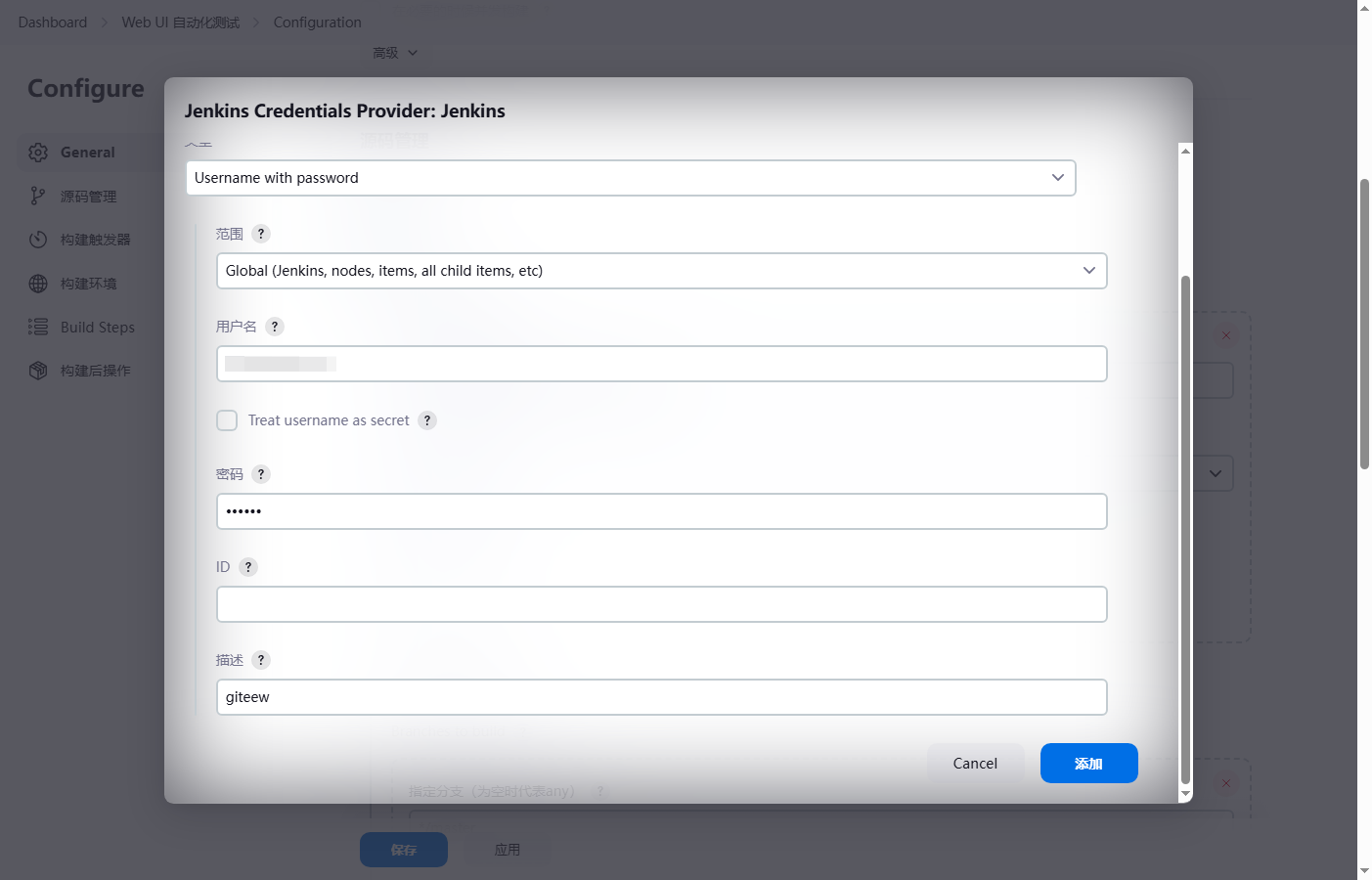Click the blue 添加 button
The width and height of the screenshot is (1372, 880).
(1088, 764)
